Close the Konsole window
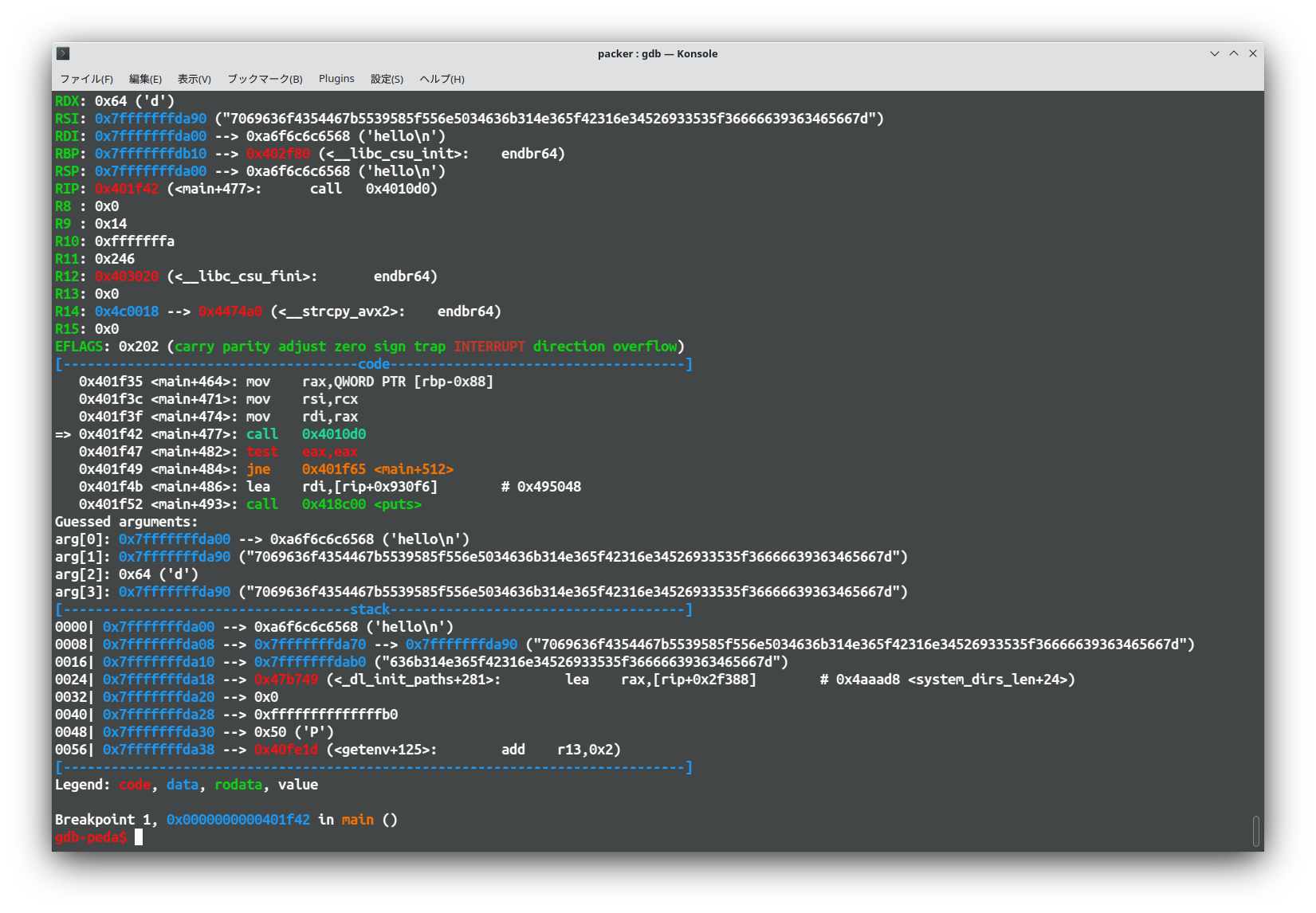The width and height of the screenshot is (1316, 913). pos(1252,53)
